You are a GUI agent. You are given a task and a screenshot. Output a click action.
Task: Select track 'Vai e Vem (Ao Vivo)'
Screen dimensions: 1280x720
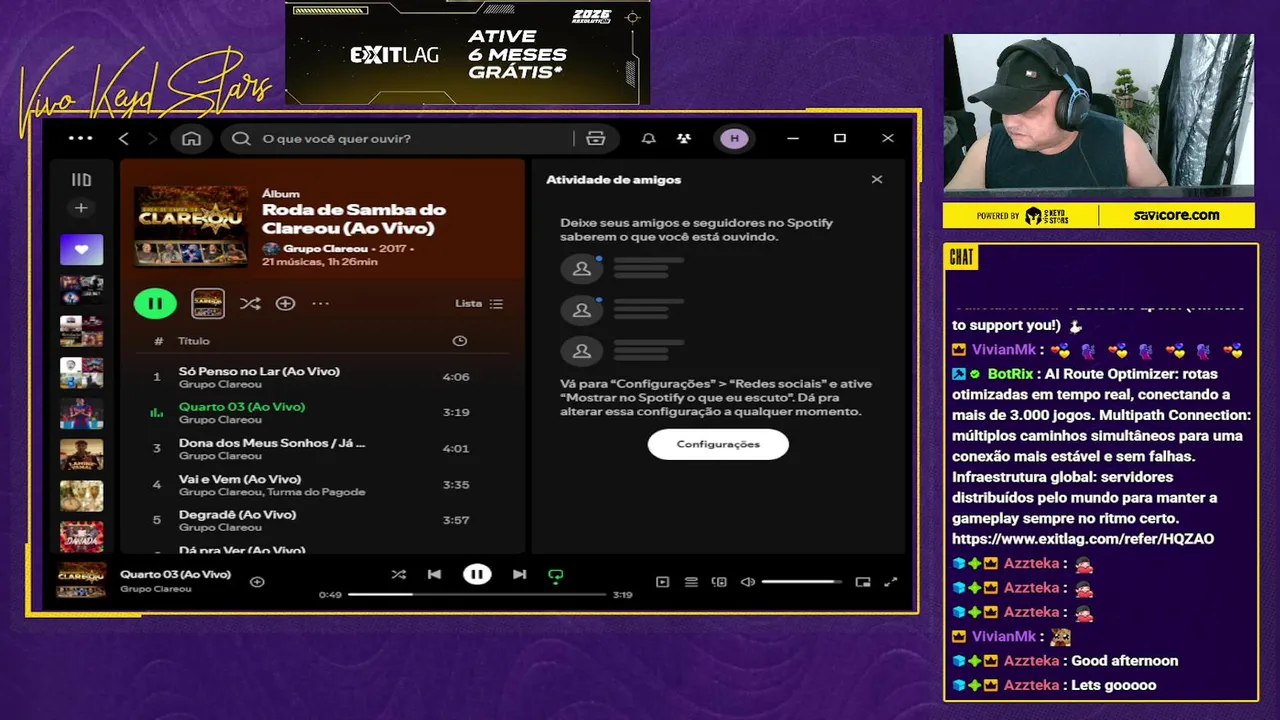coord(240,479)
